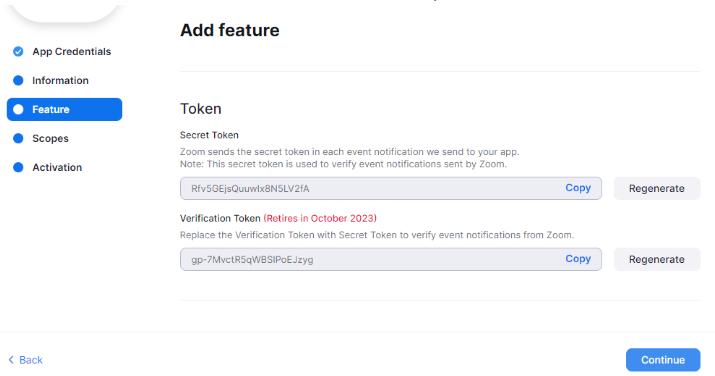Copy the Verification Token value
The image size is (715, 376).
click(x=578, y=259)
